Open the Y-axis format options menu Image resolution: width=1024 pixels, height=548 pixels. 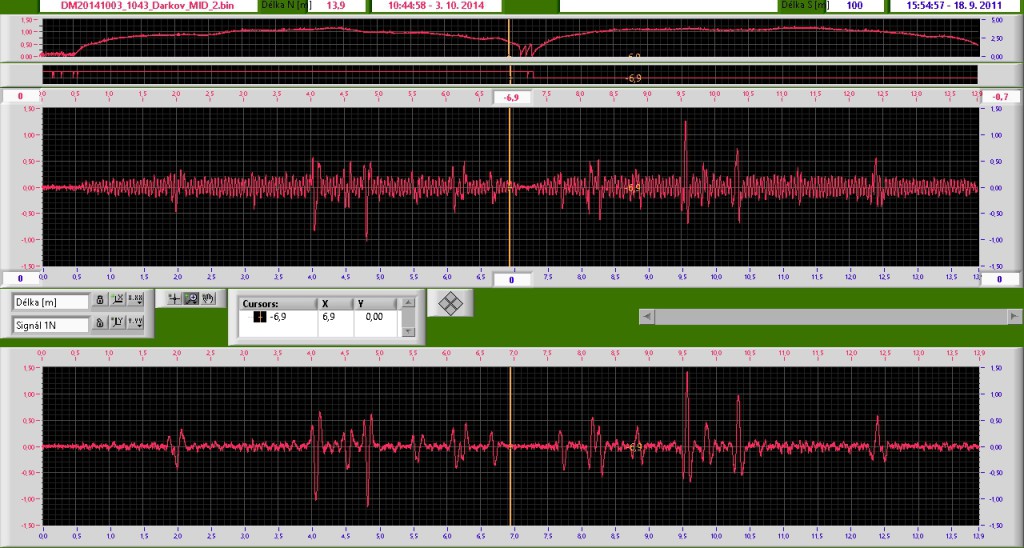point(135,323)
